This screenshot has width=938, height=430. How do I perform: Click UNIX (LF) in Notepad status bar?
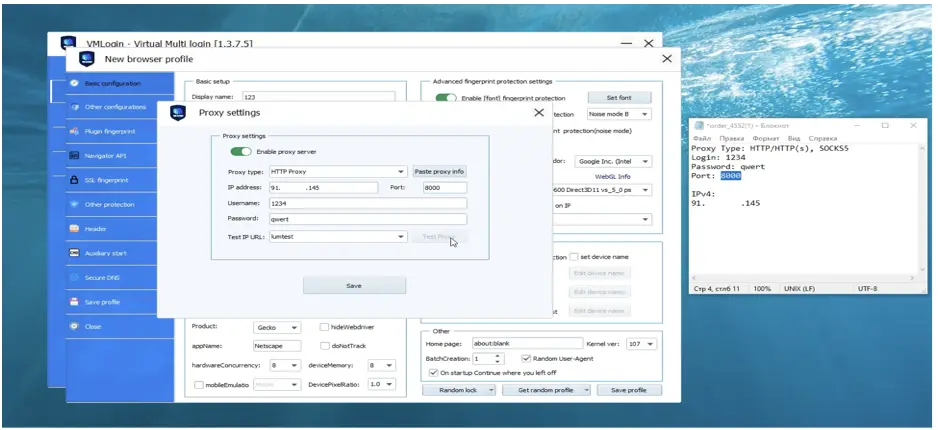coord(800,289)
